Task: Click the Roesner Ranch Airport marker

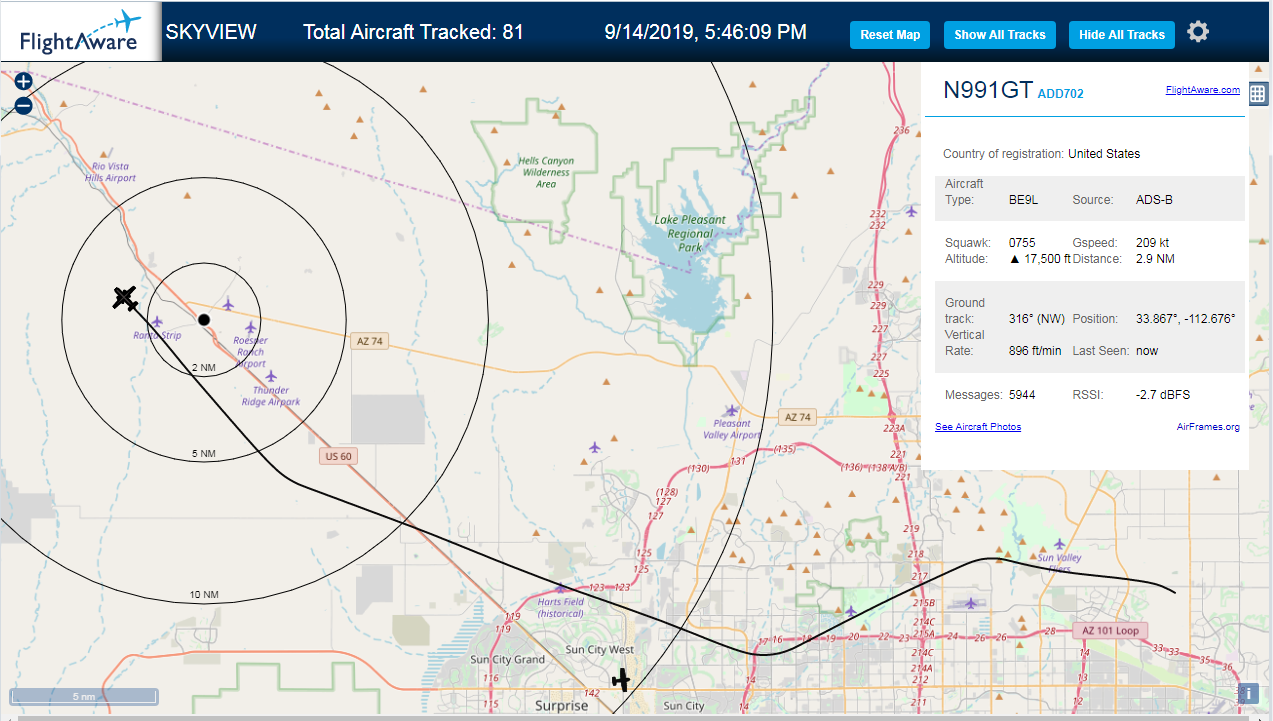Action: pos(251,327)
